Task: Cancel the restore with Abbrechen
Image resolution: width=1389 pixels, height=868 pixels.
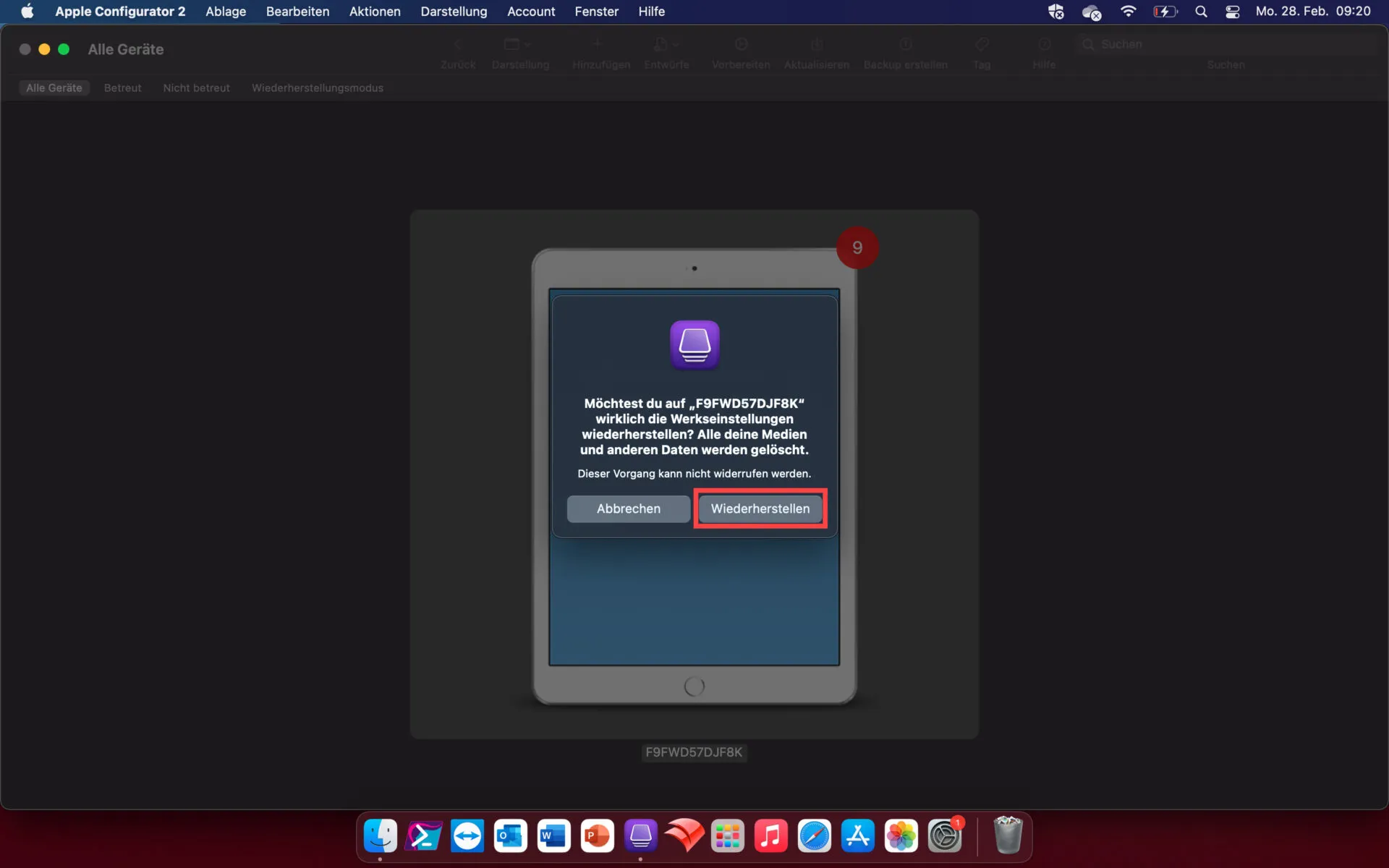Action: (x=628, y=509)
